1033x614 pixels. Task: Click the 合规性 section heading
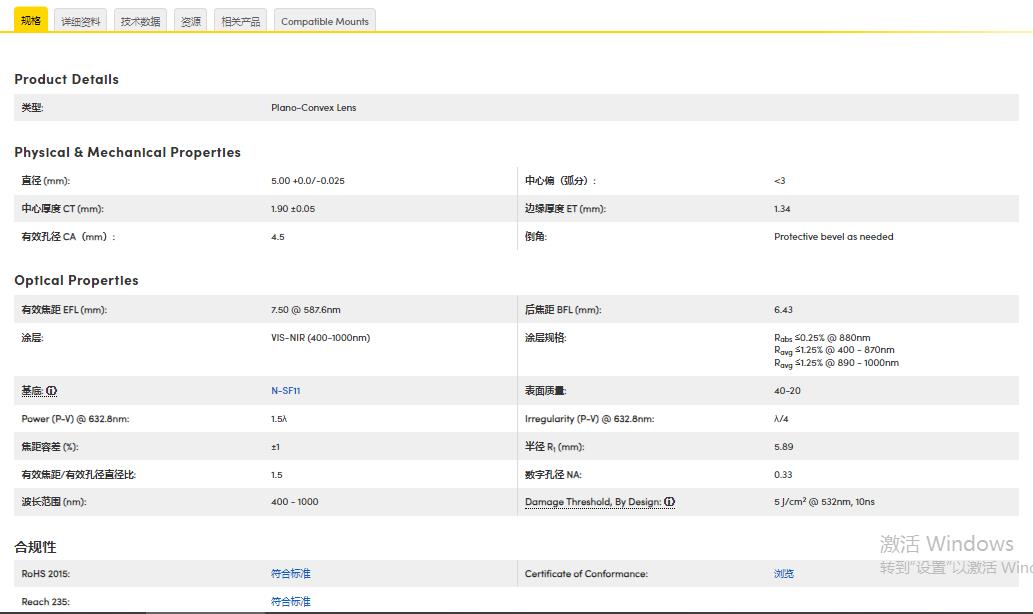(35, 547)
